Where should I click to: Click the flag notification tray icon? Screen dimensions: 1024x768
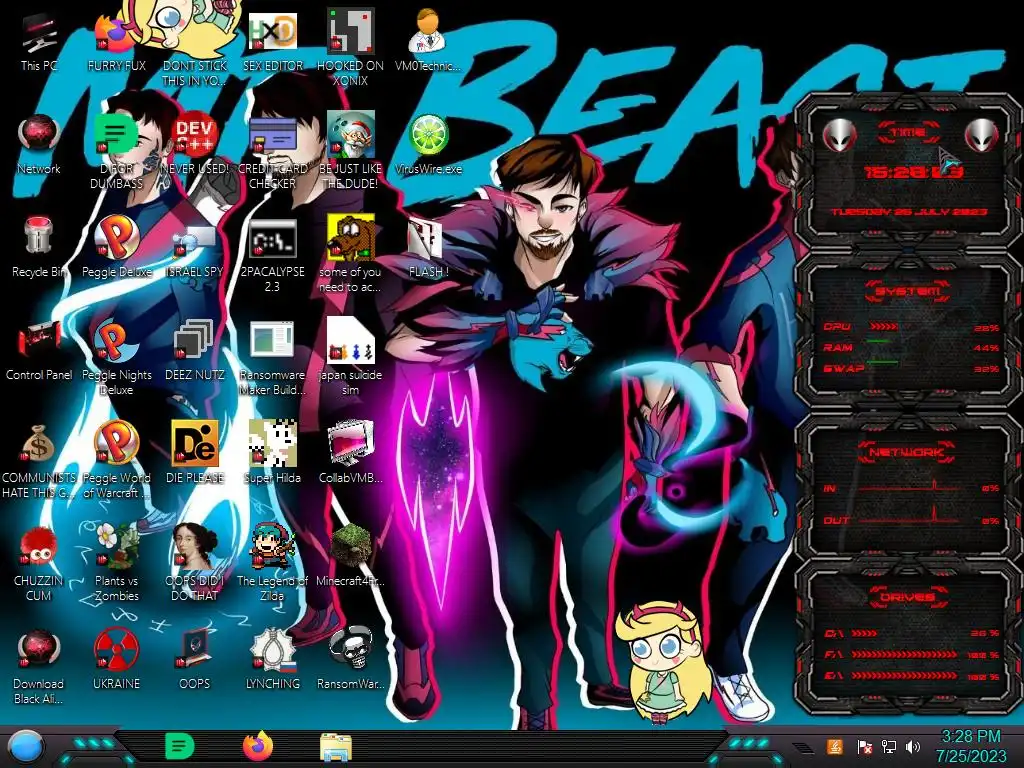pos(864,746)
